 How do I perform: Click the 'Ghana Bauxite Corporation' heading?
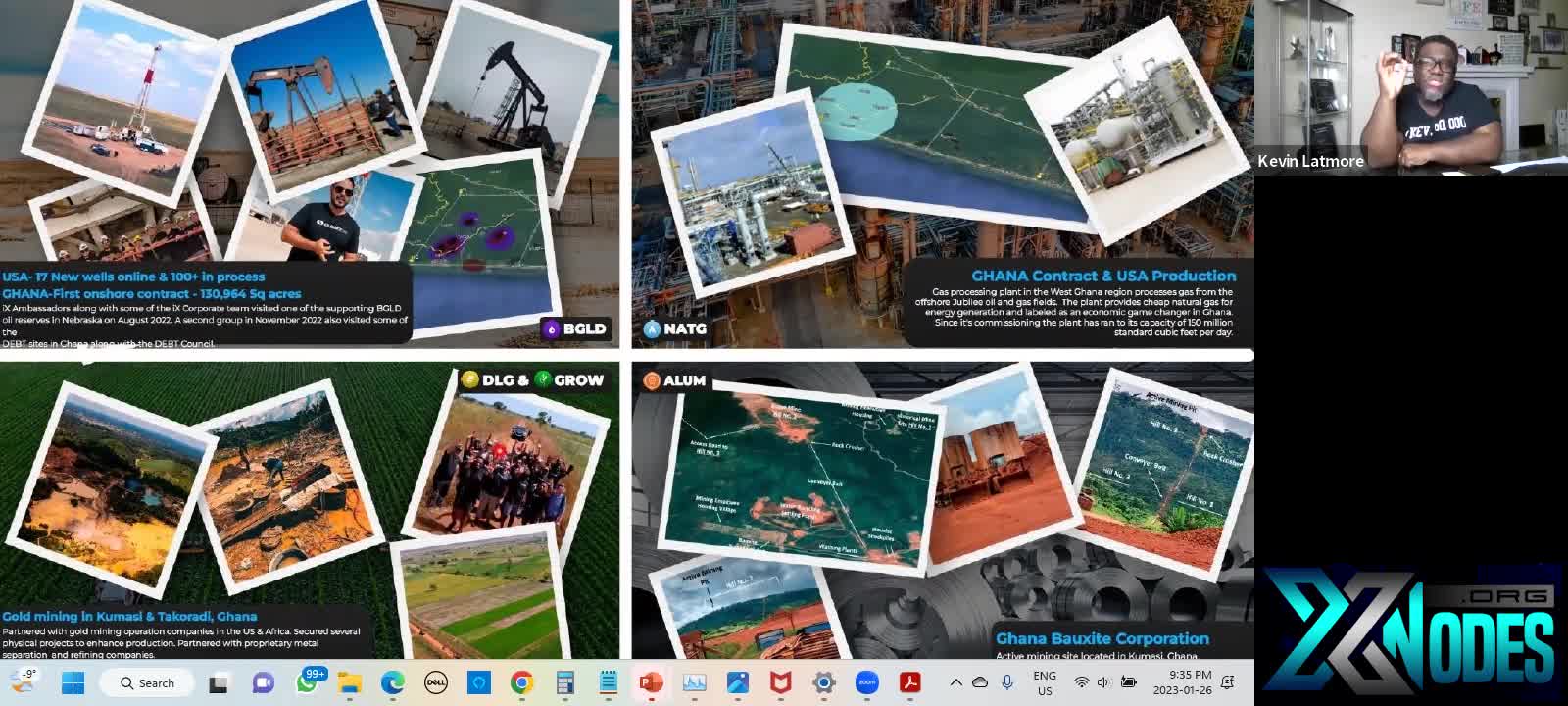(x=1102, y=638)
